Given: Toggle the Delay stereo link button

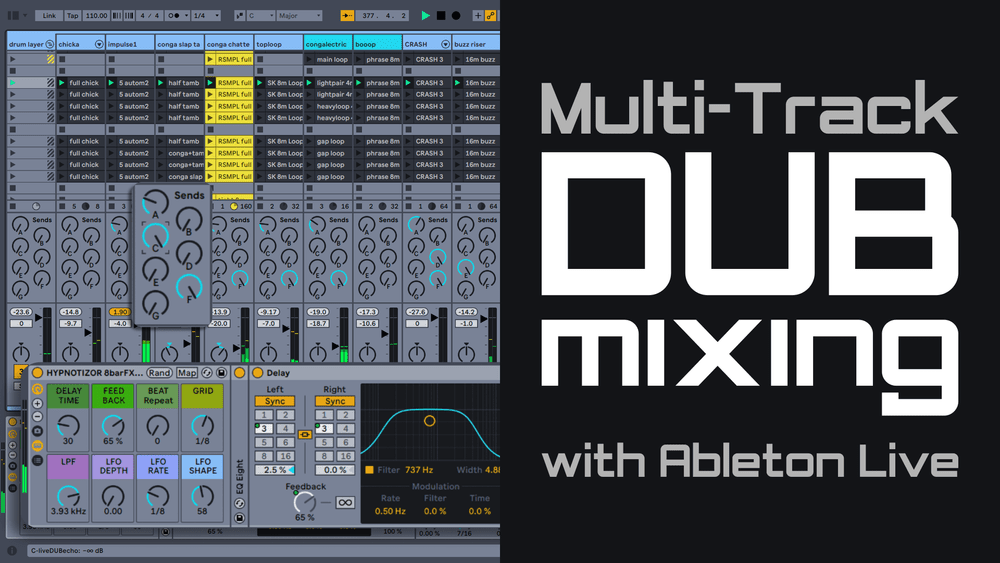Looking at the screenshot, I should coord(305,435).
